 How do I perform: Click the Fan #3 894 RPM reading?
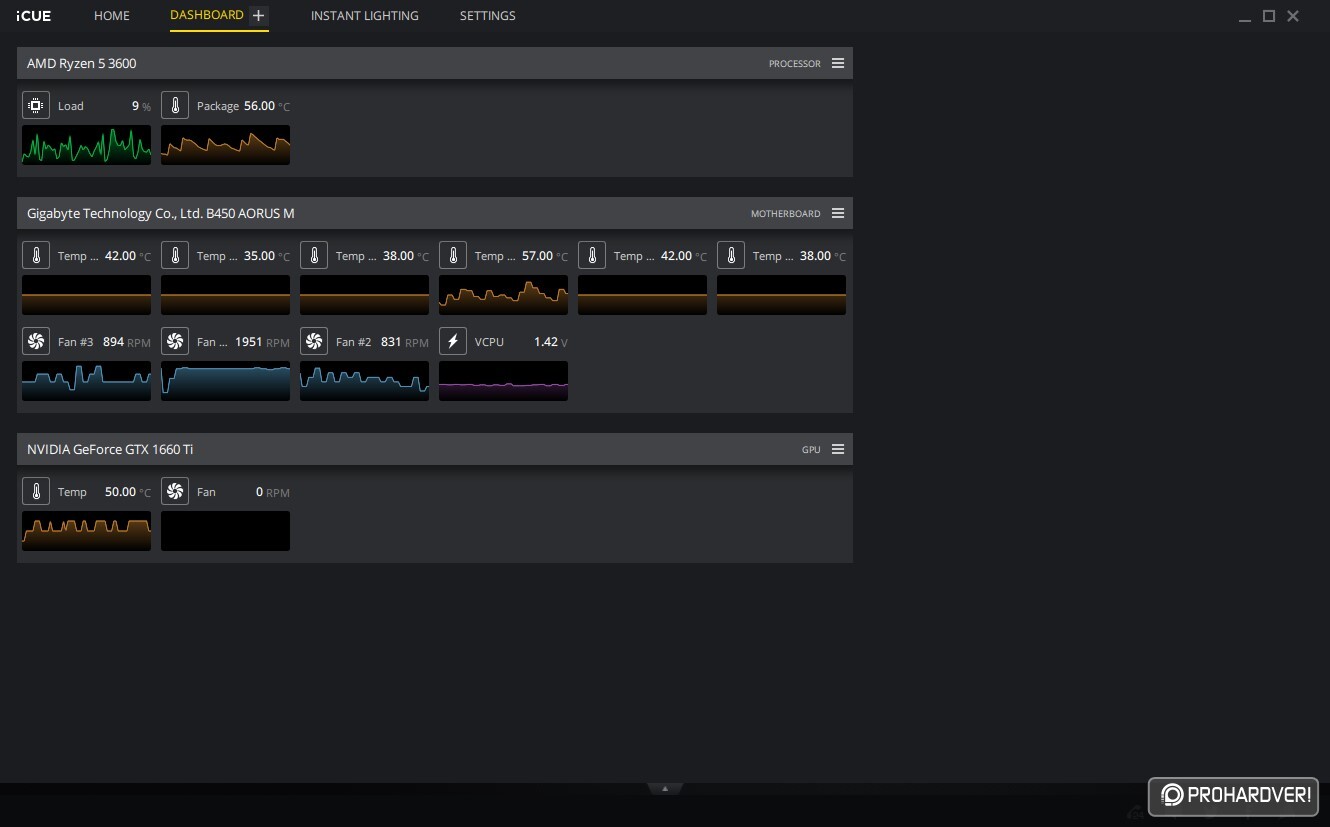[127, 342]
